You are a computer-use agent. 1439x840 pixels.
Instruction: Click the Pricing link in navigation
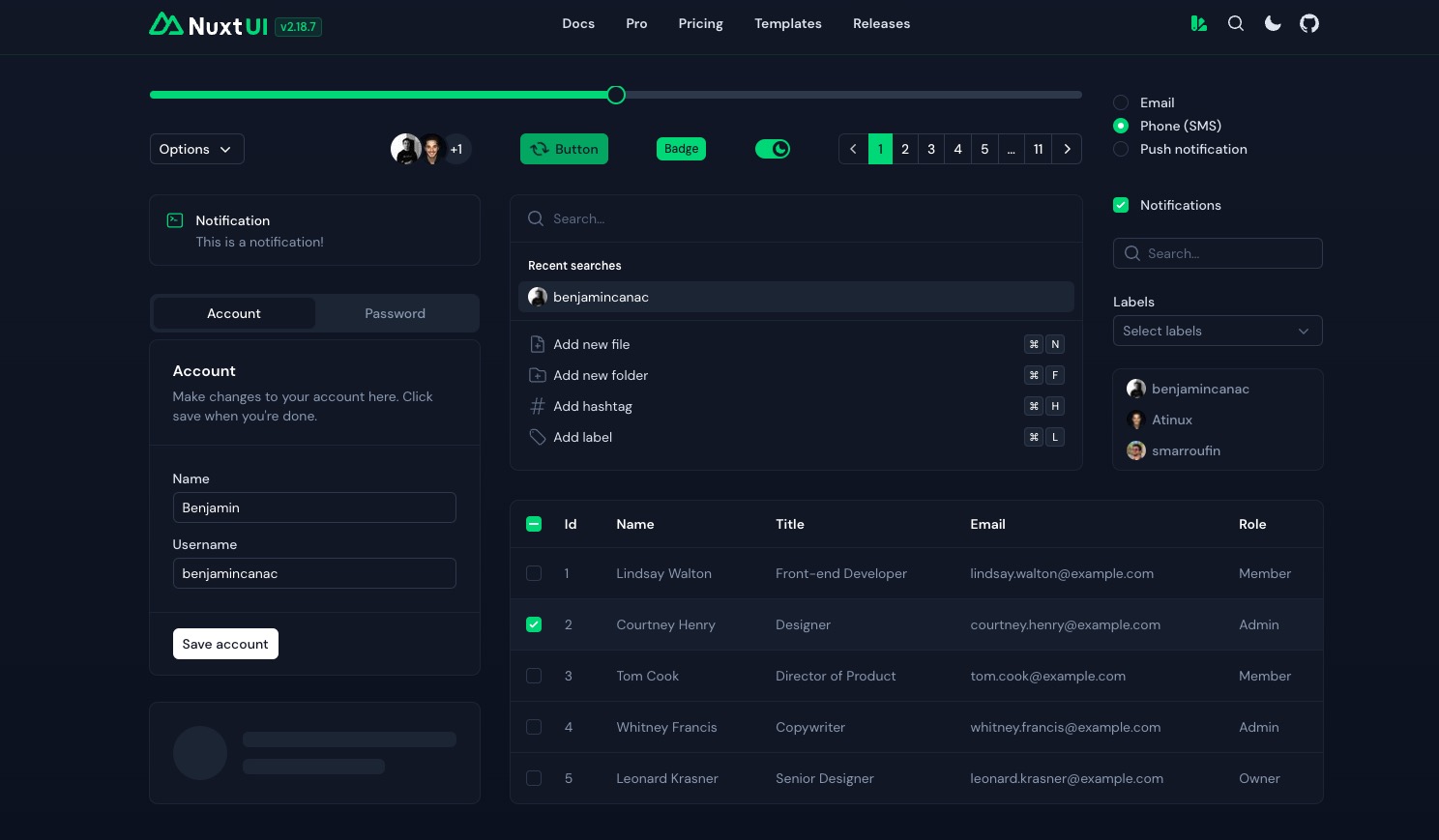pos(700,23)
